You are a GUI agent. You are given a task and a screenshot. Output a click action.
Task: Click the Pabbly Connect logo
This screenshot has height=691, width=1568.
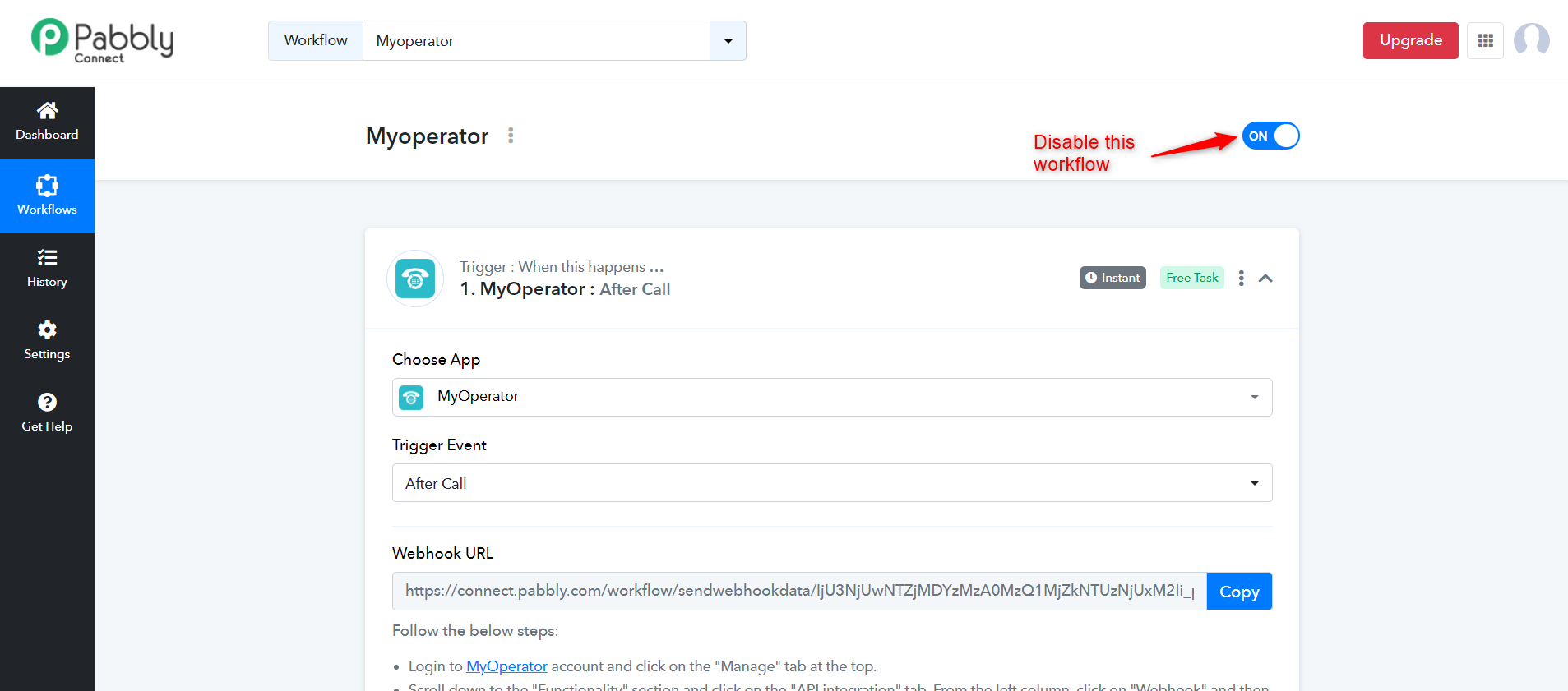[103, 40]
